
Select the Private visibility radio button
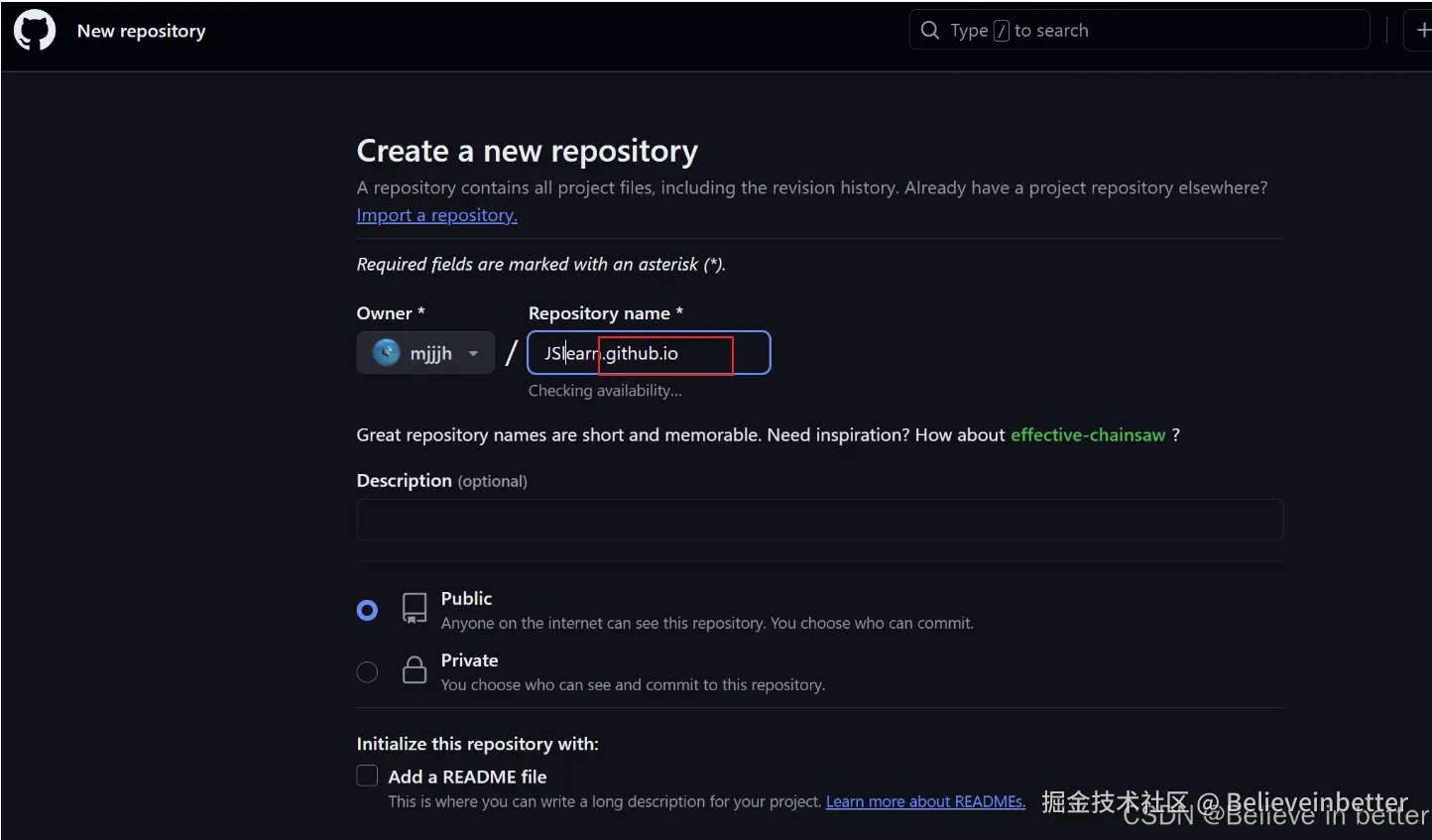[367, 671]
